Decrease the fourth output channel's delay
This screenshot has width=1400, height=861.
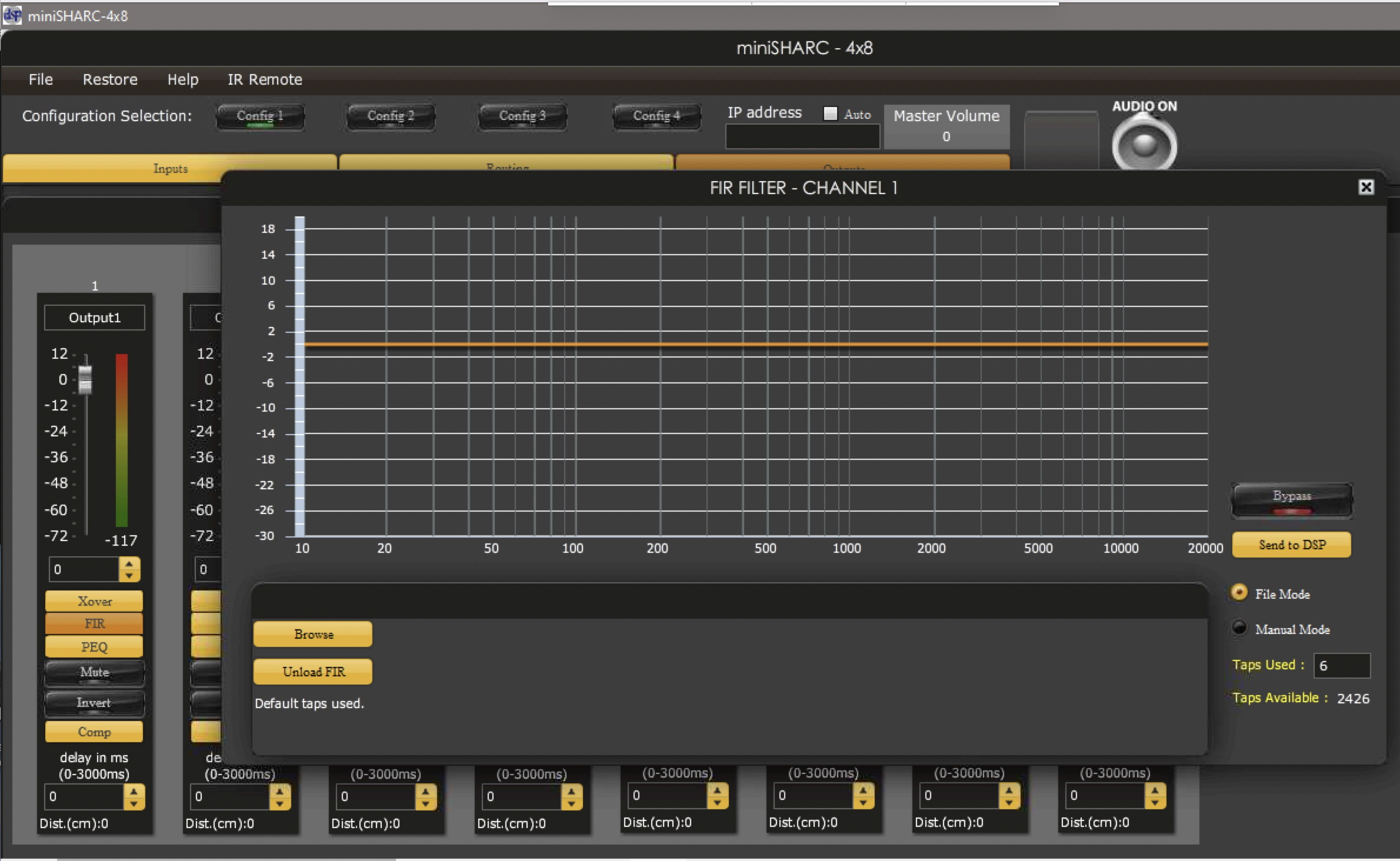572,803
